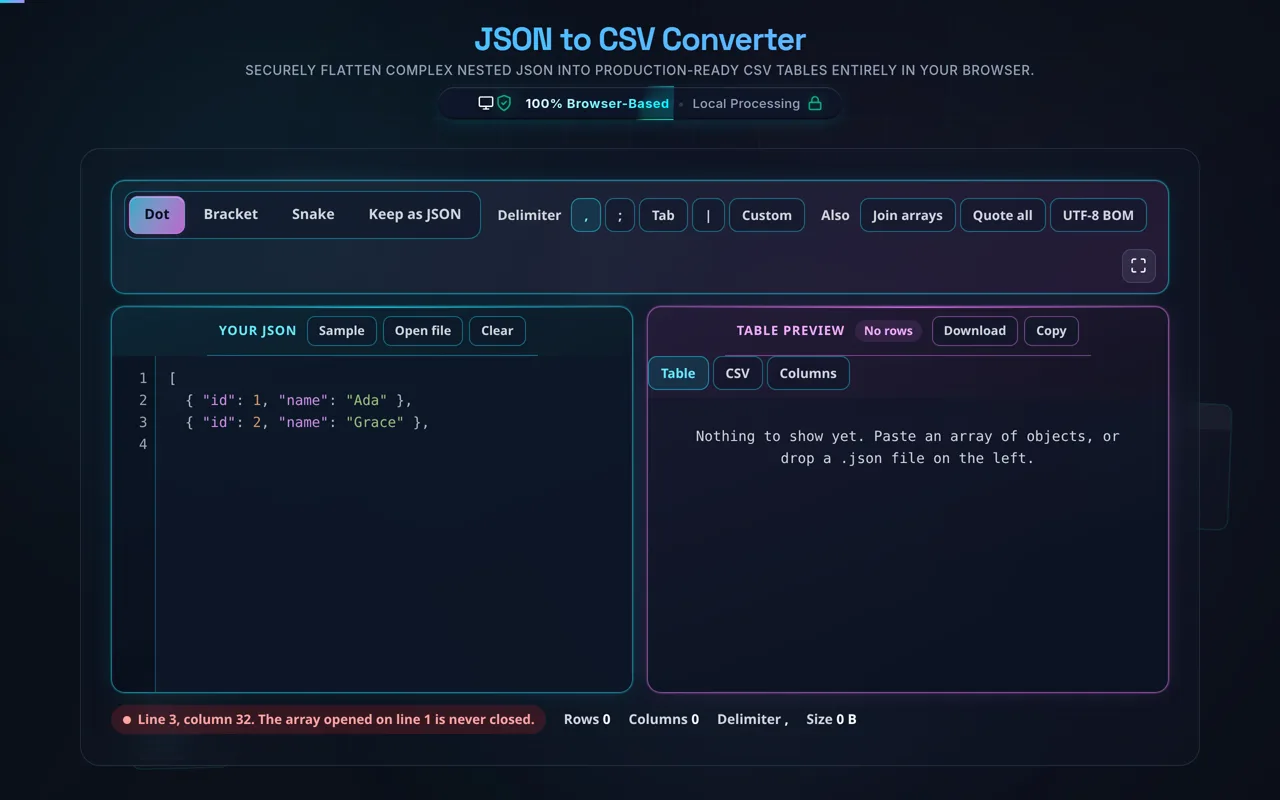Click line number 4 in the editor gutter
Viewport: 1280px width, 800px height.
point(143,444)
